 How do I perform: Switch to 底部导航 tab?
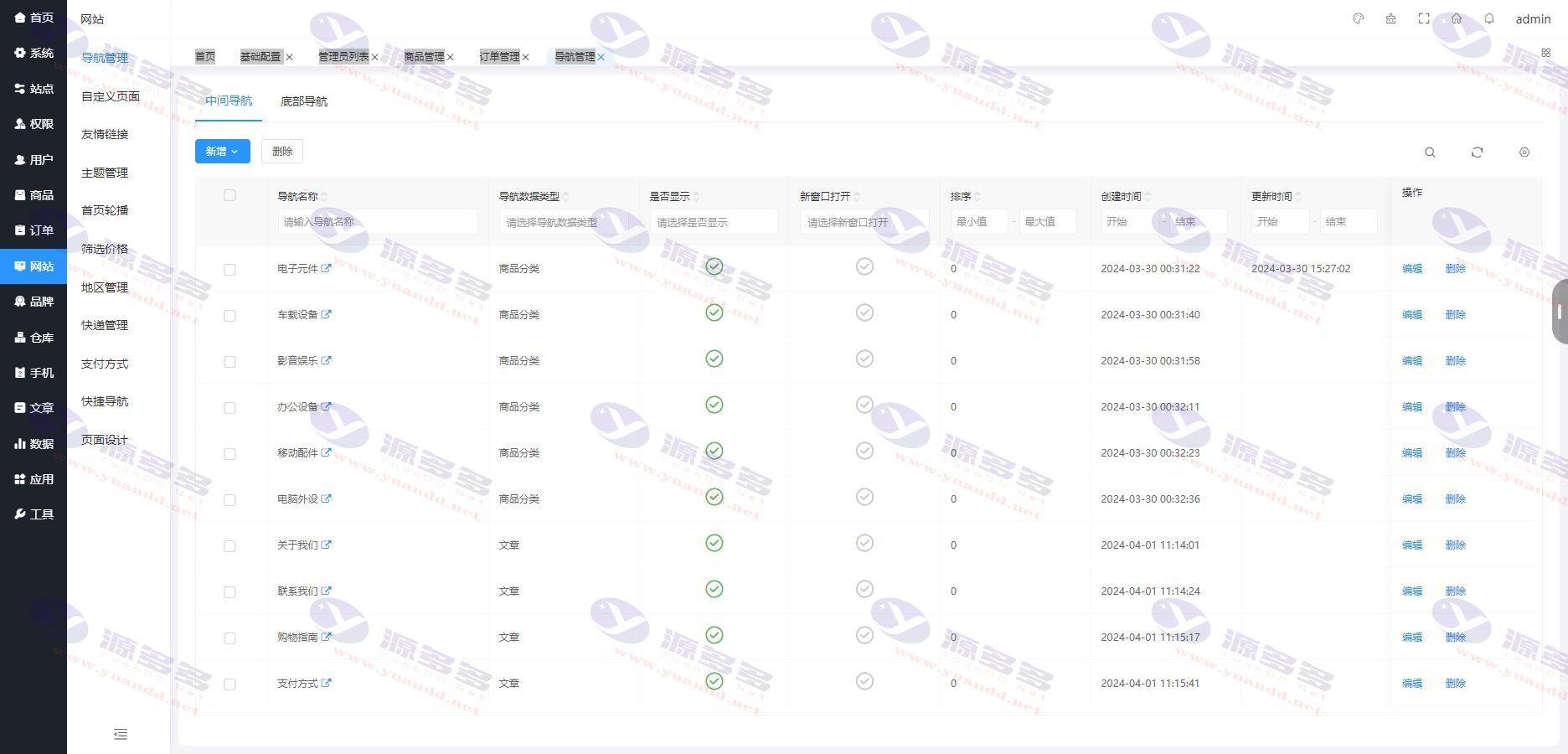coord(303,101)
